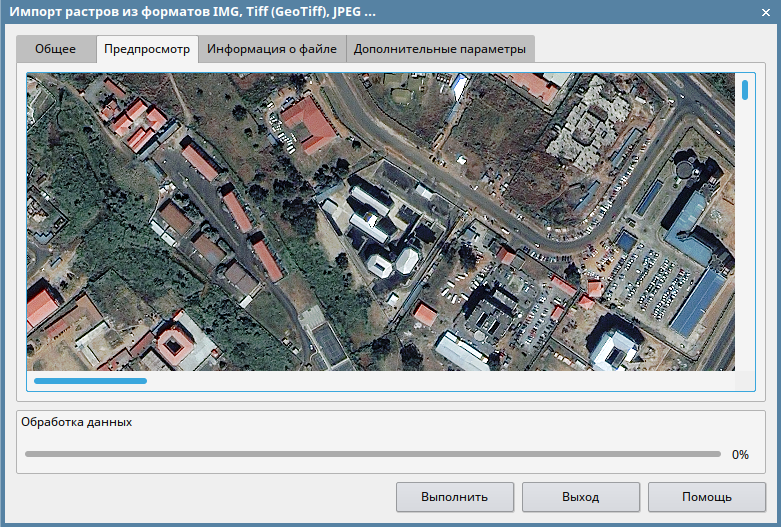Open the Информация о файле tab
This screenshot has width=781, height=527.
click(272, 49)
